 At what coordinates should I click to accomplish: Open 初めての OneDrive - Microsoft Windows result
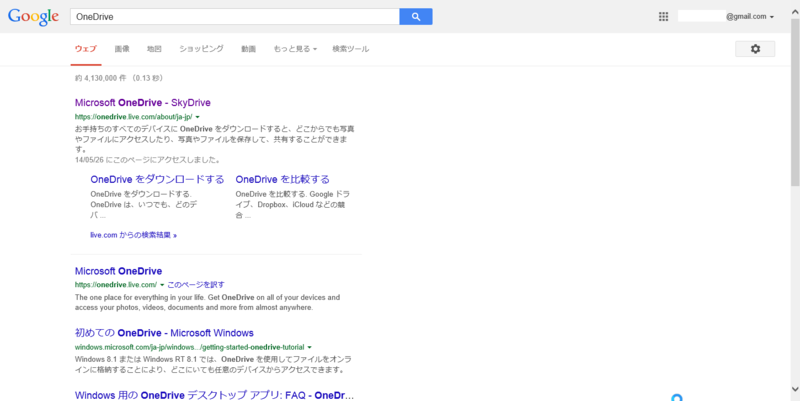click(x=164, y=333)
